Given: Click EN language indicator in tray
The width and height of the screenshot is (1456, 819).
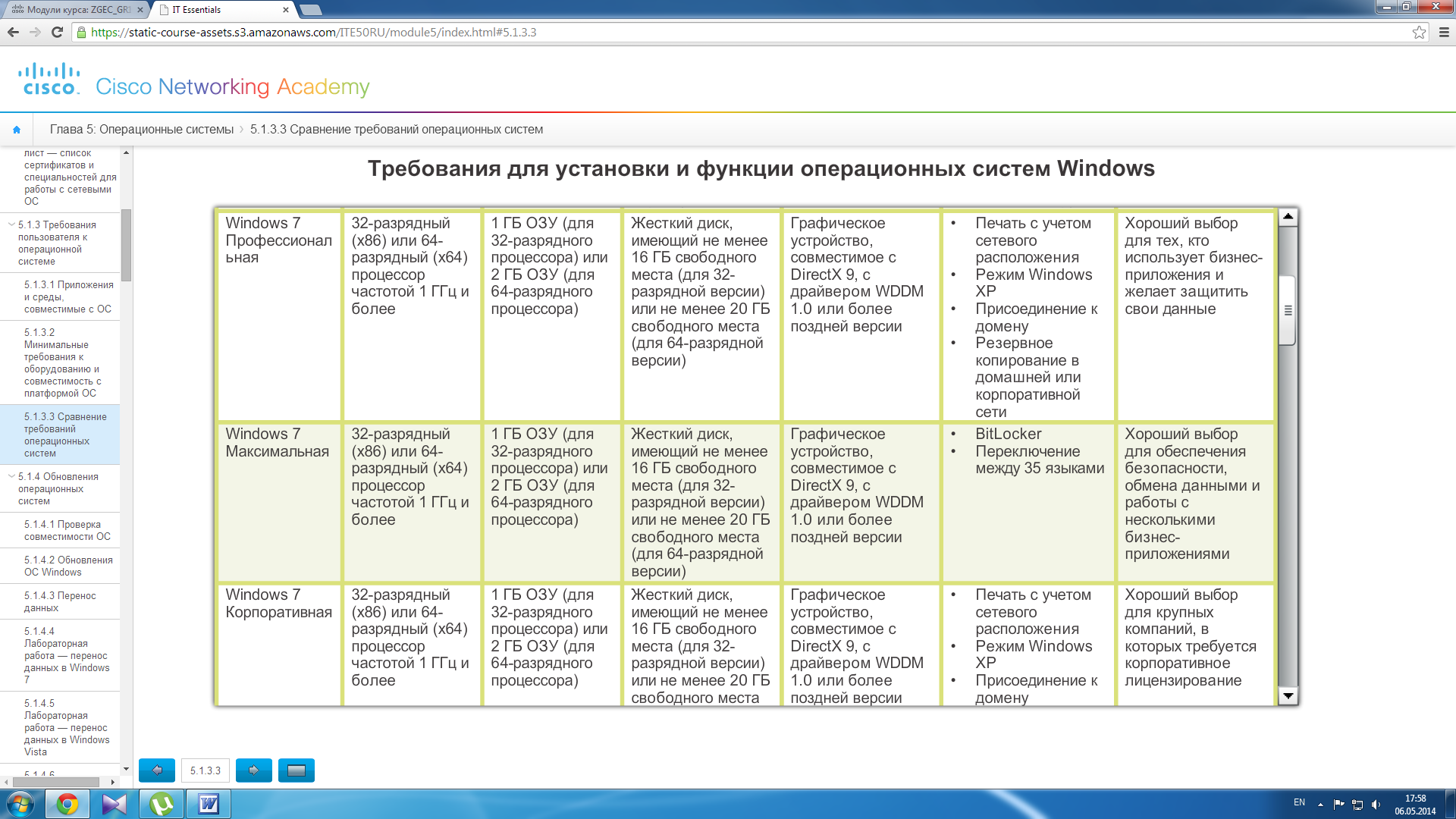Looking at the screenshot, I should [1299, 802].
